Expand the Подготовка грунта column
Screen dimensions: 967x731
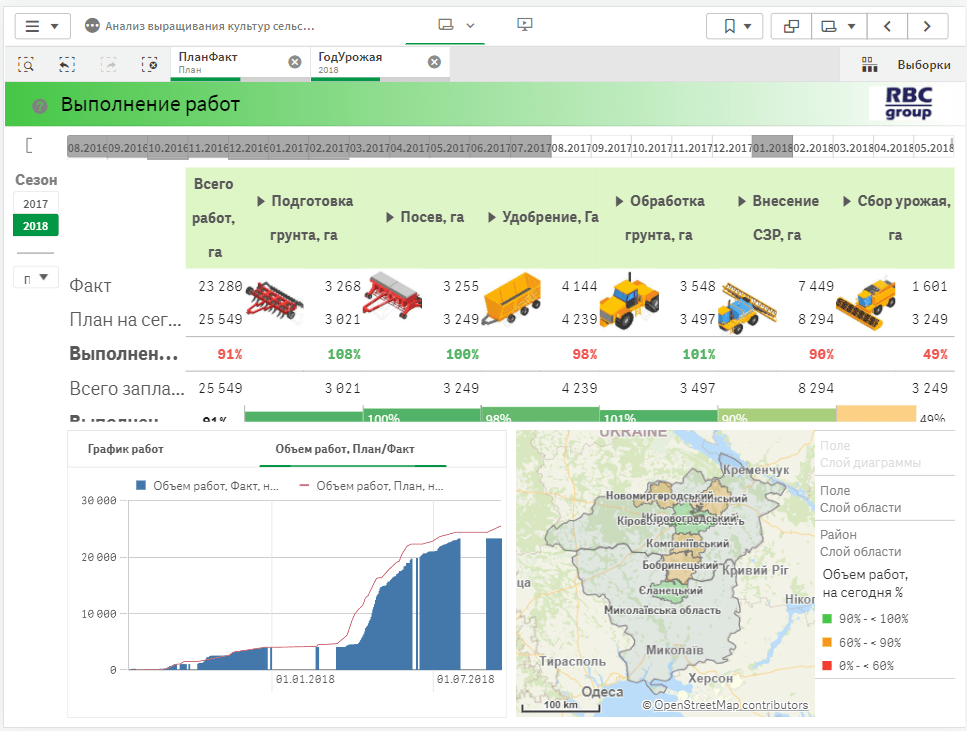(x=262, y=201)
